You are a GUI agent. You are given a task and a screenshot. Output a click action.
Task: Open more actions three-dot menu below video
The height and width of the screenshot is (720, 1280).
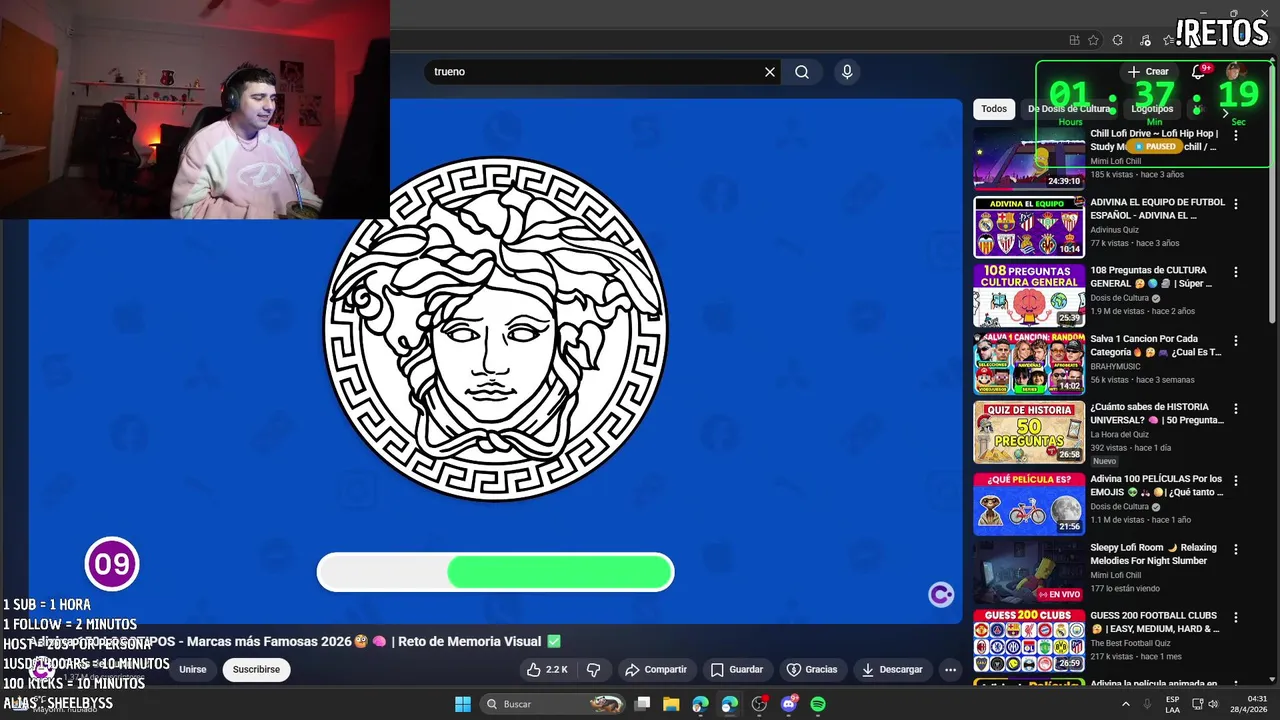tap(951, 669)
